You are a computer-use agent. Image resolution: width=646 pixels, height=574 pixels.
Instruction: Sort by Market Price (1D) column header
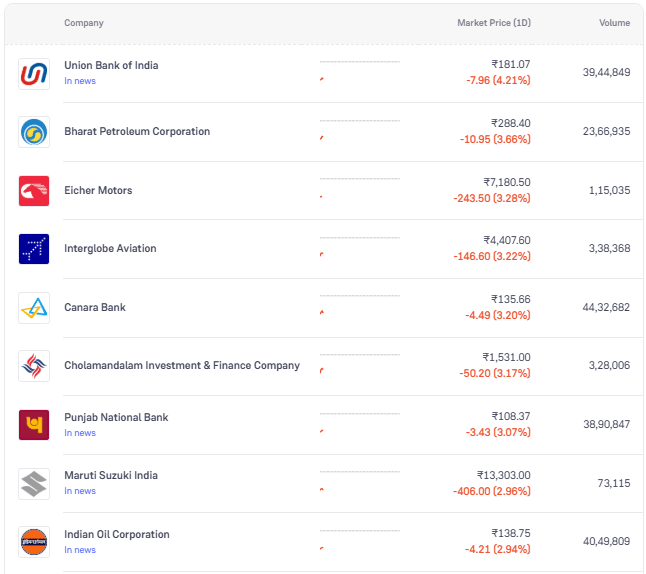(x=493, y=23)
